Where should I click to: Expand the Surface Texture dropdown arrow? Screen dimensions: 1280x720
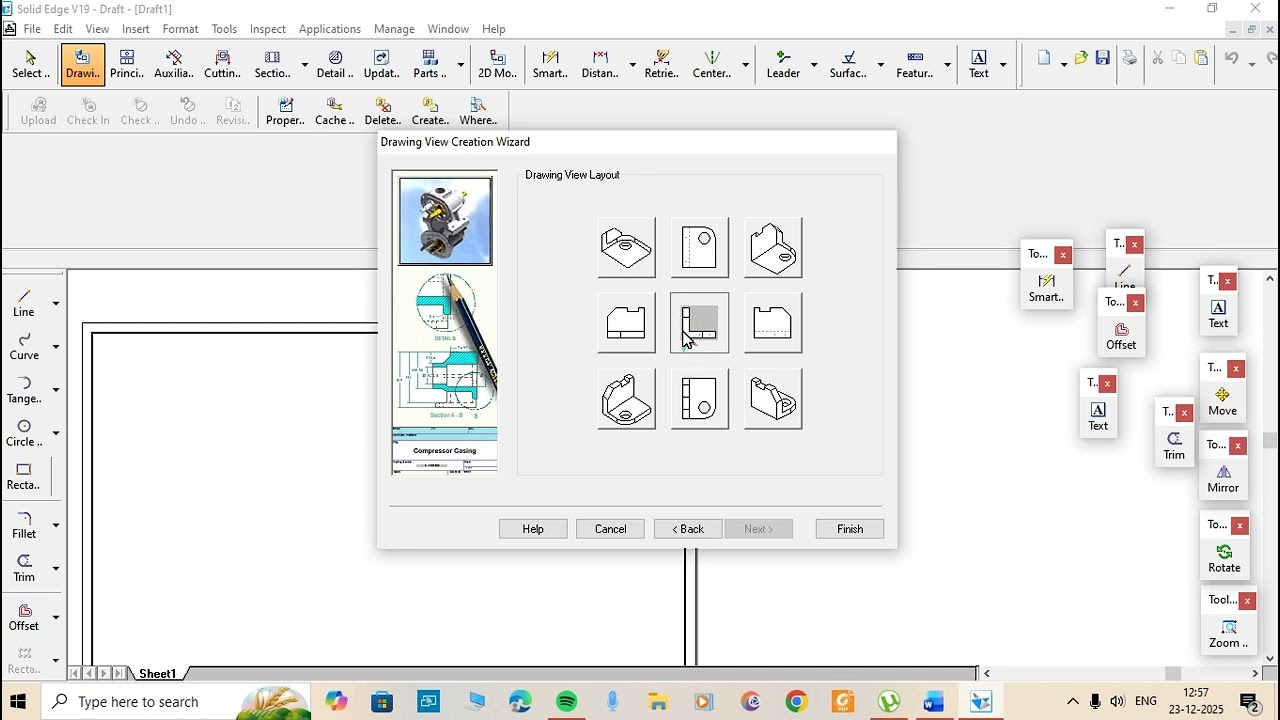pyautogui.click(x=881, y=65)
